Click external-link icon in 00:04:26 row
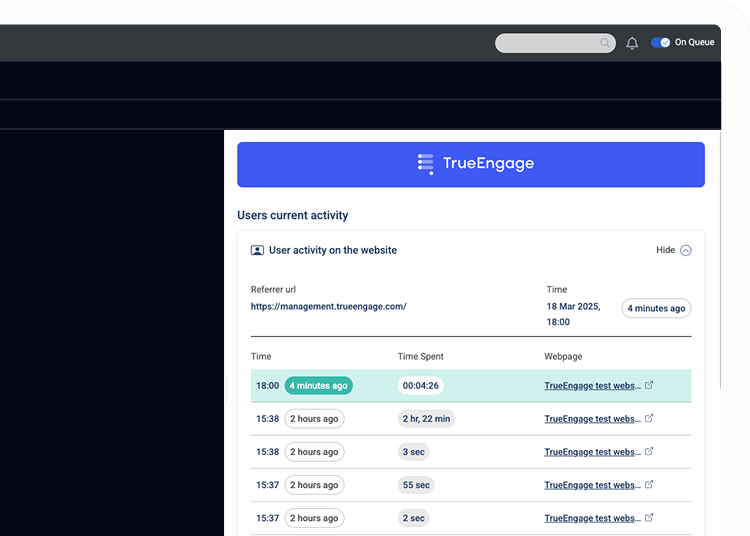Screen dimensions: 750x536 pyautogui.click(x=649, y=385)
